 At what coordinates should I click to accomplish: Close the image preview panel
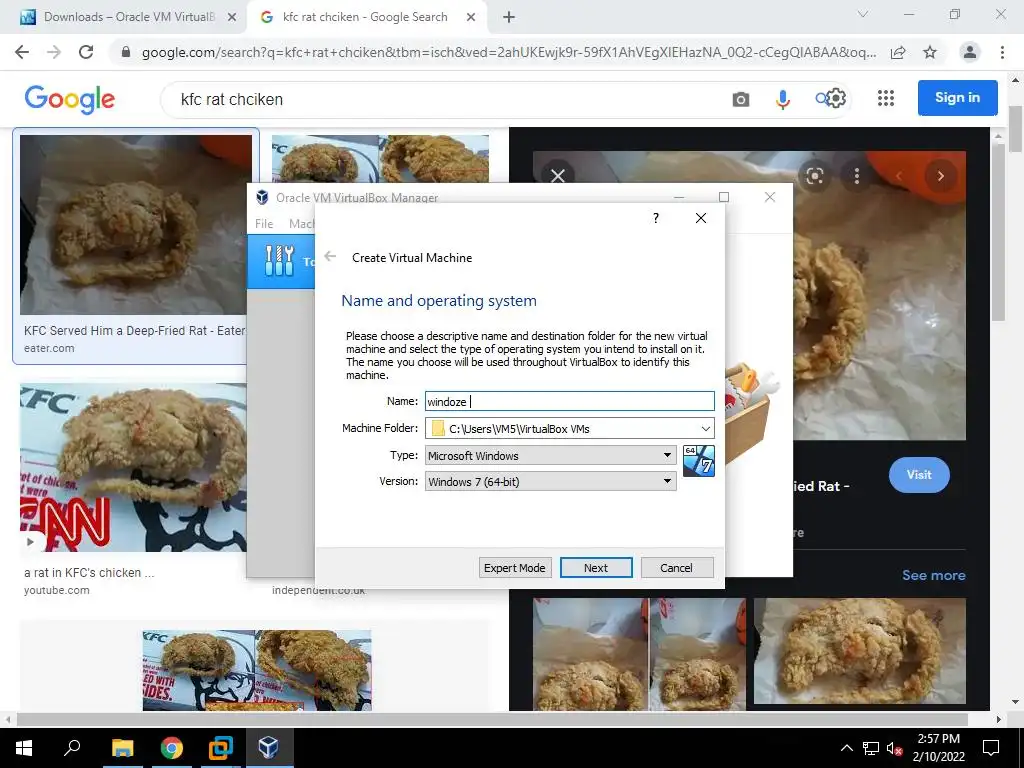pyautogui.click(x=558, y=176)
